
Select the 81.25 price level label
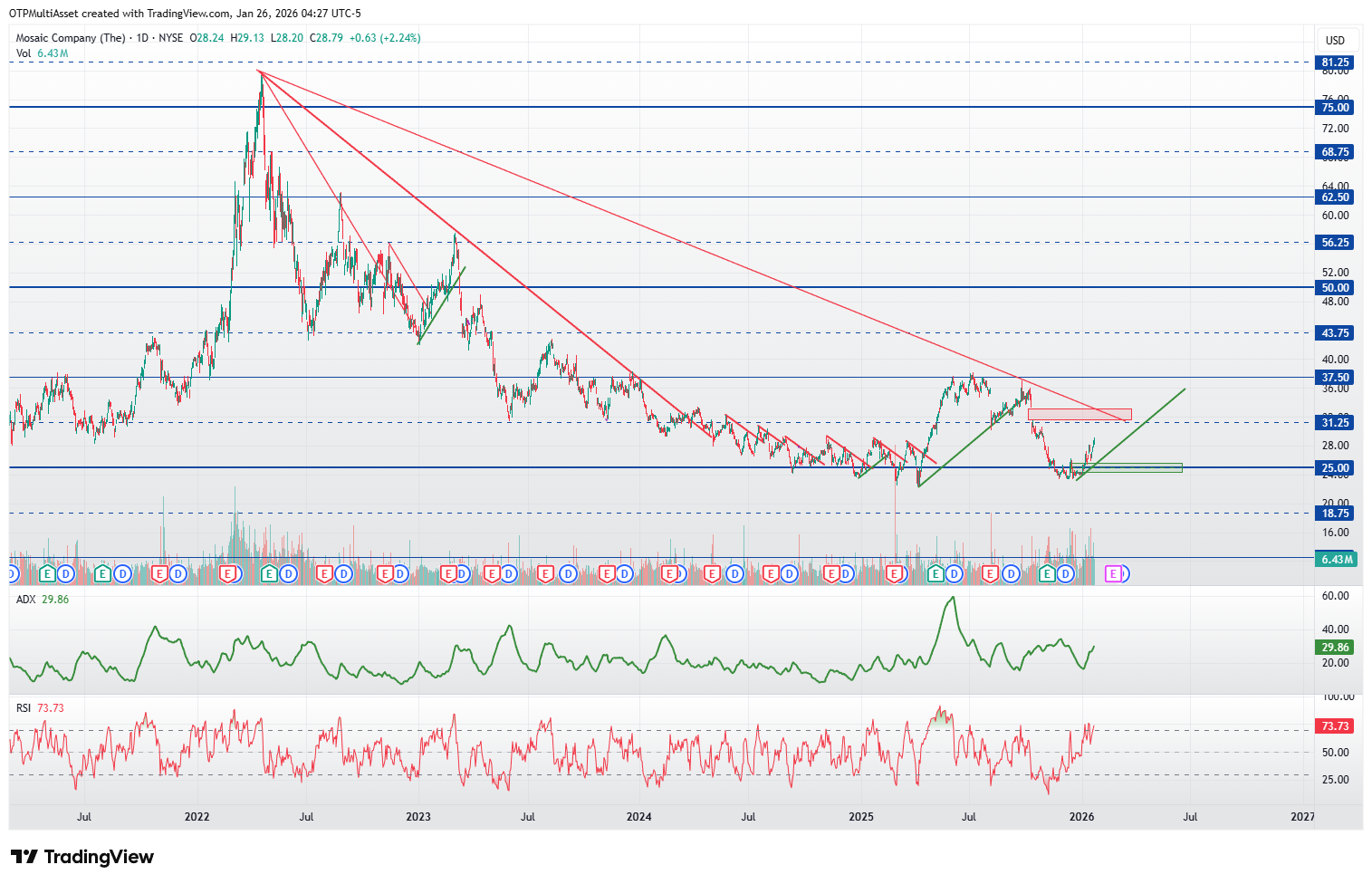point(1335,62)
